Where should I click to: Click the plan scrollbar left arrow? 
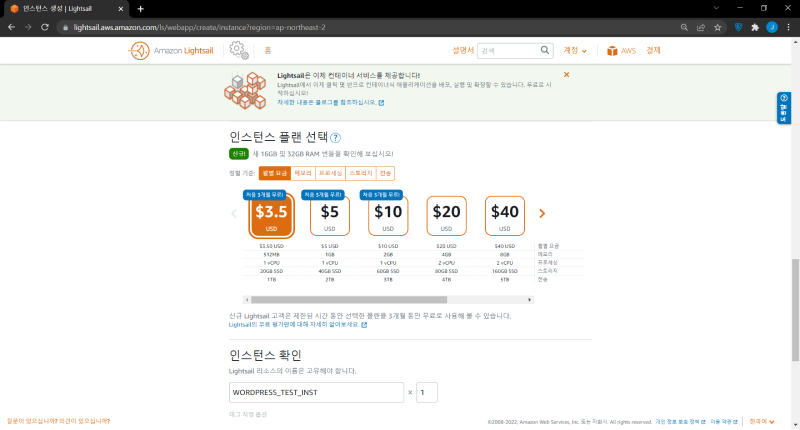point(247,300)
